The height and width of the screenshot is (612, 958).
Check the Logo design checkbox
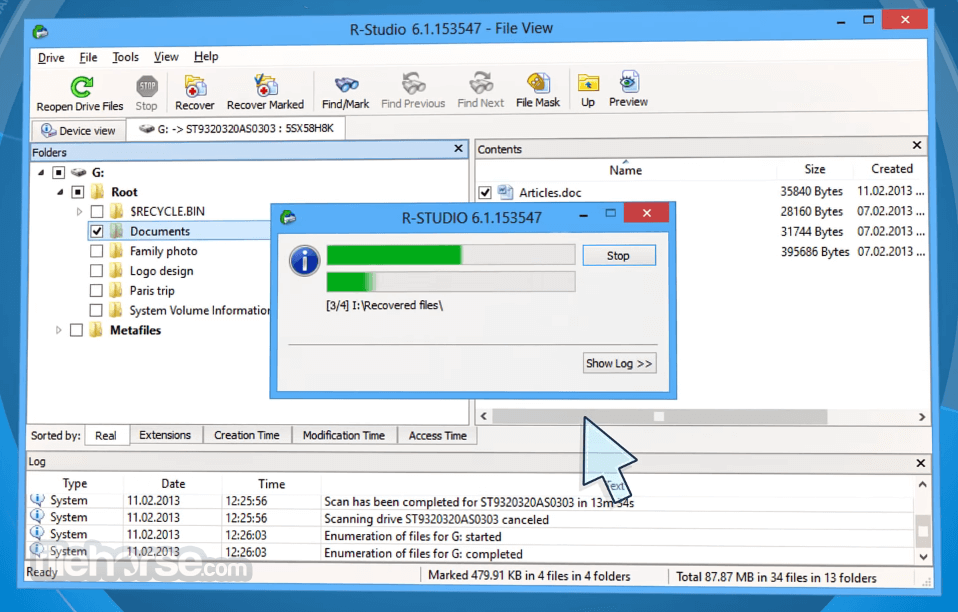97,271
